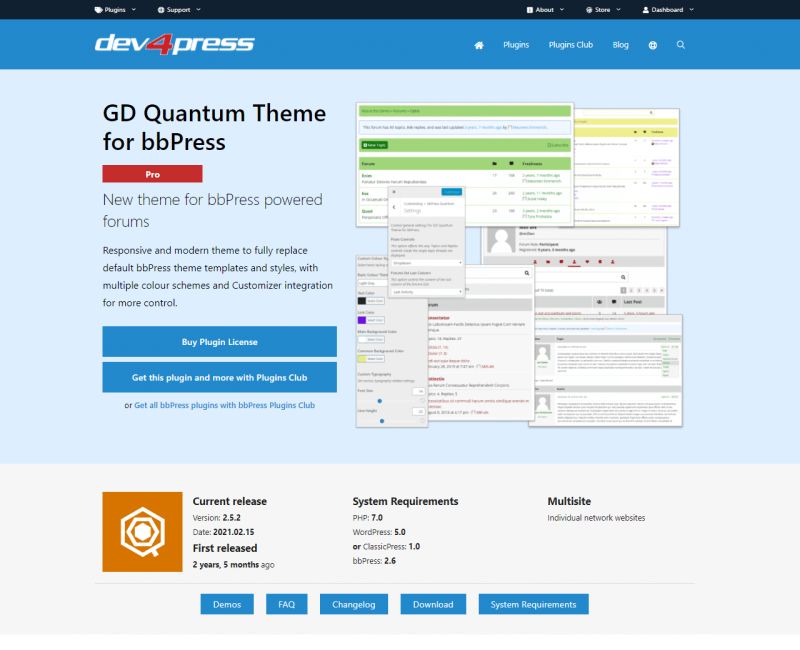Click the cart icon beside Store
Viewport: 800px width, 650px height.
(587, 10)
